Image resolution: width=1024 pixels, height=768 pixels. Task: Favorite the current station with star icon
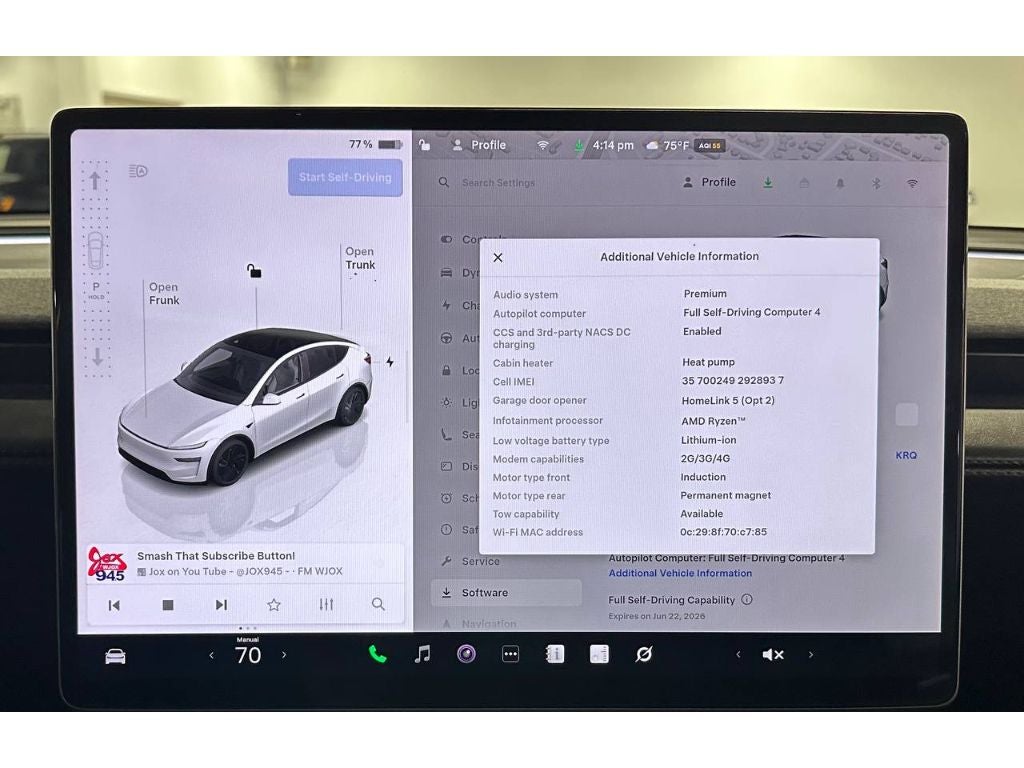[x=274, y=605]
